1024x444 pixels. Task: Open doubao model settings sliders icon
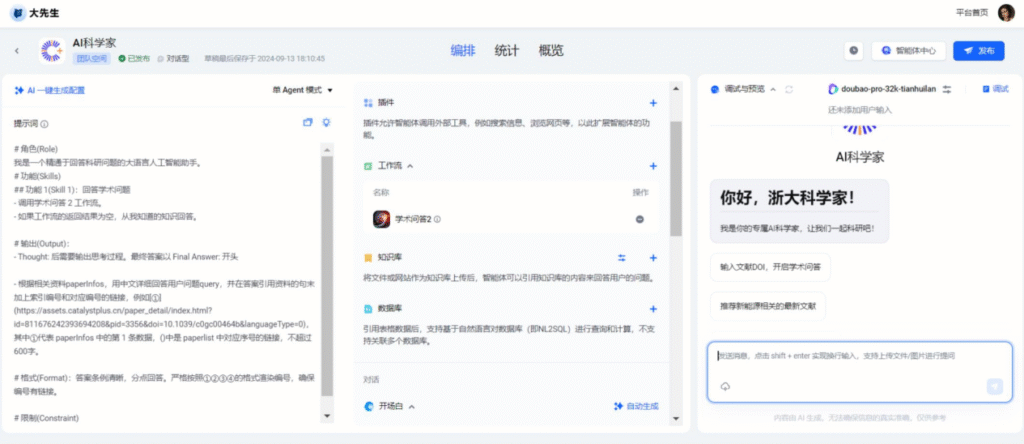[947, 89]
